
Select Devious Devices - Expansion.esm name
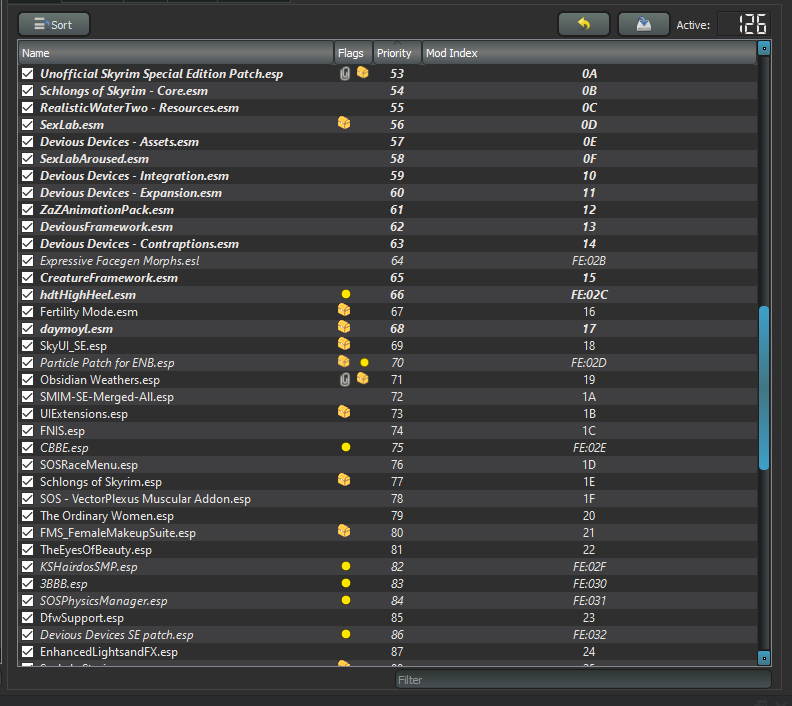point(131,193)
